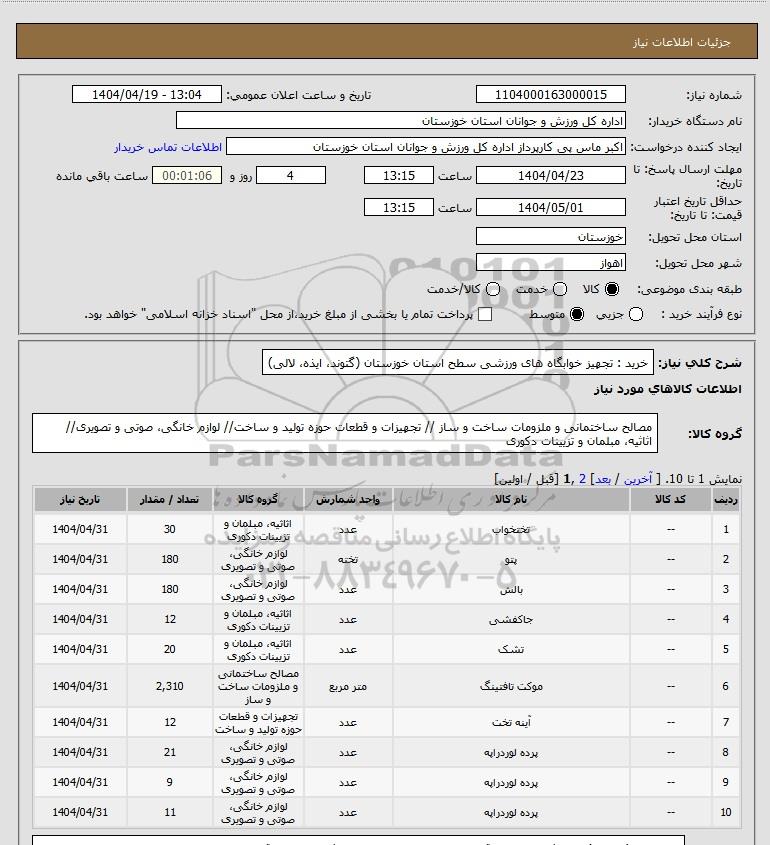Click the موکت تافتینگ item name in row 6
The height and width of the screenshot is (845, 770).
tap(511, 686)
